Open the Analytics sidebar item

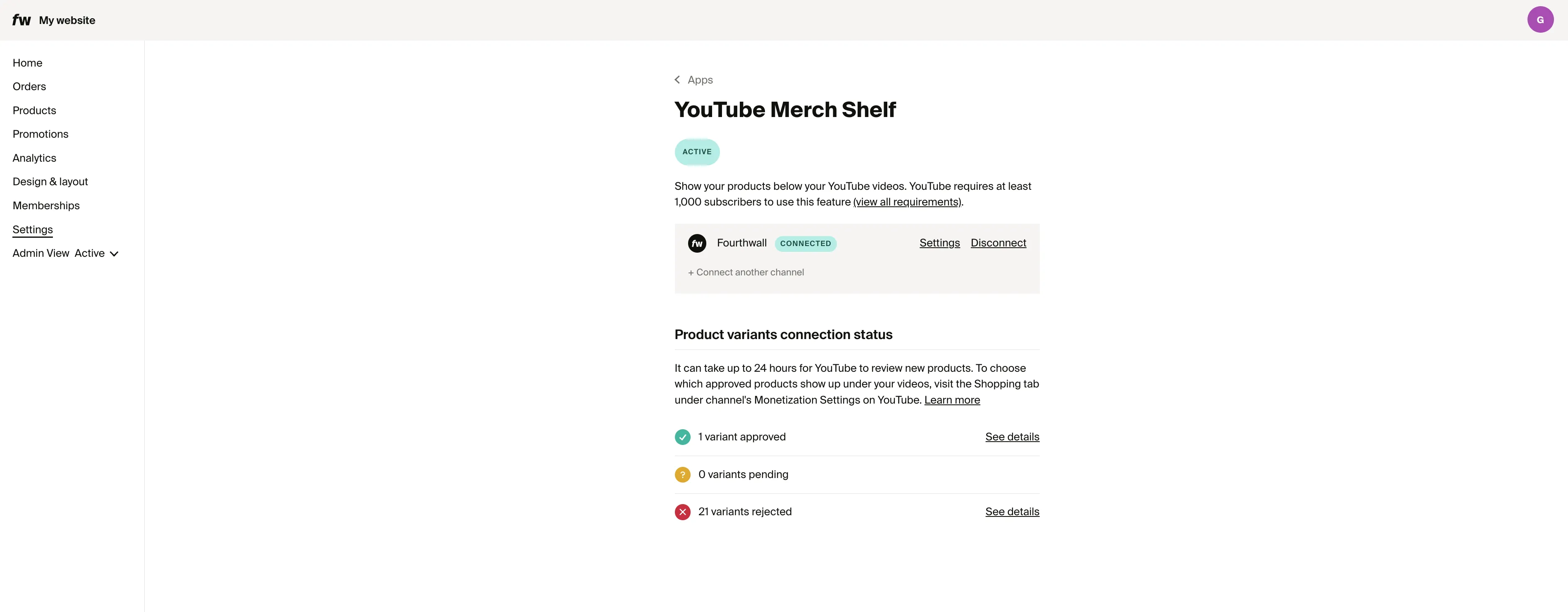pos(34,158)
